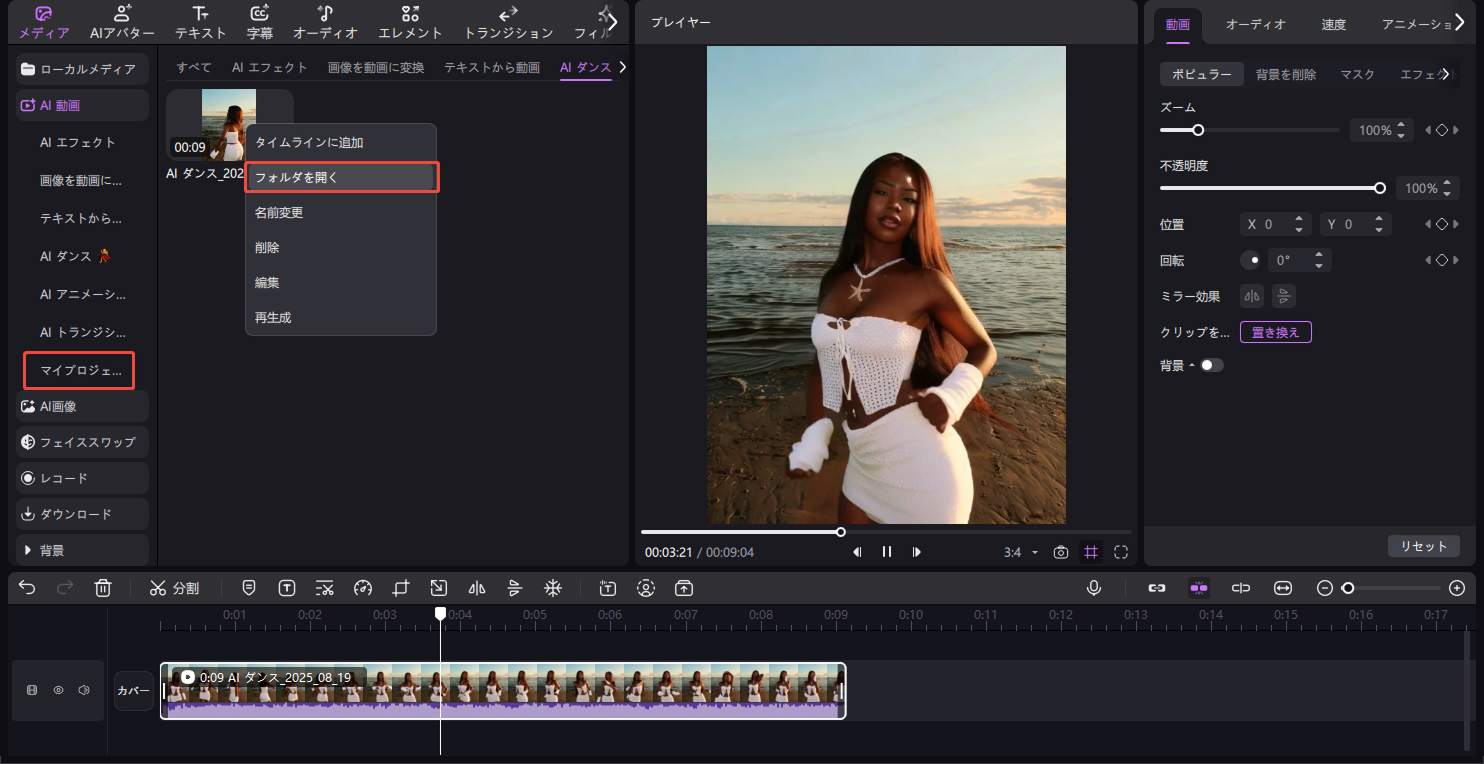Flip clip vertically from timeline toolbar
The image size is (1484, 764).
point(515,588)
